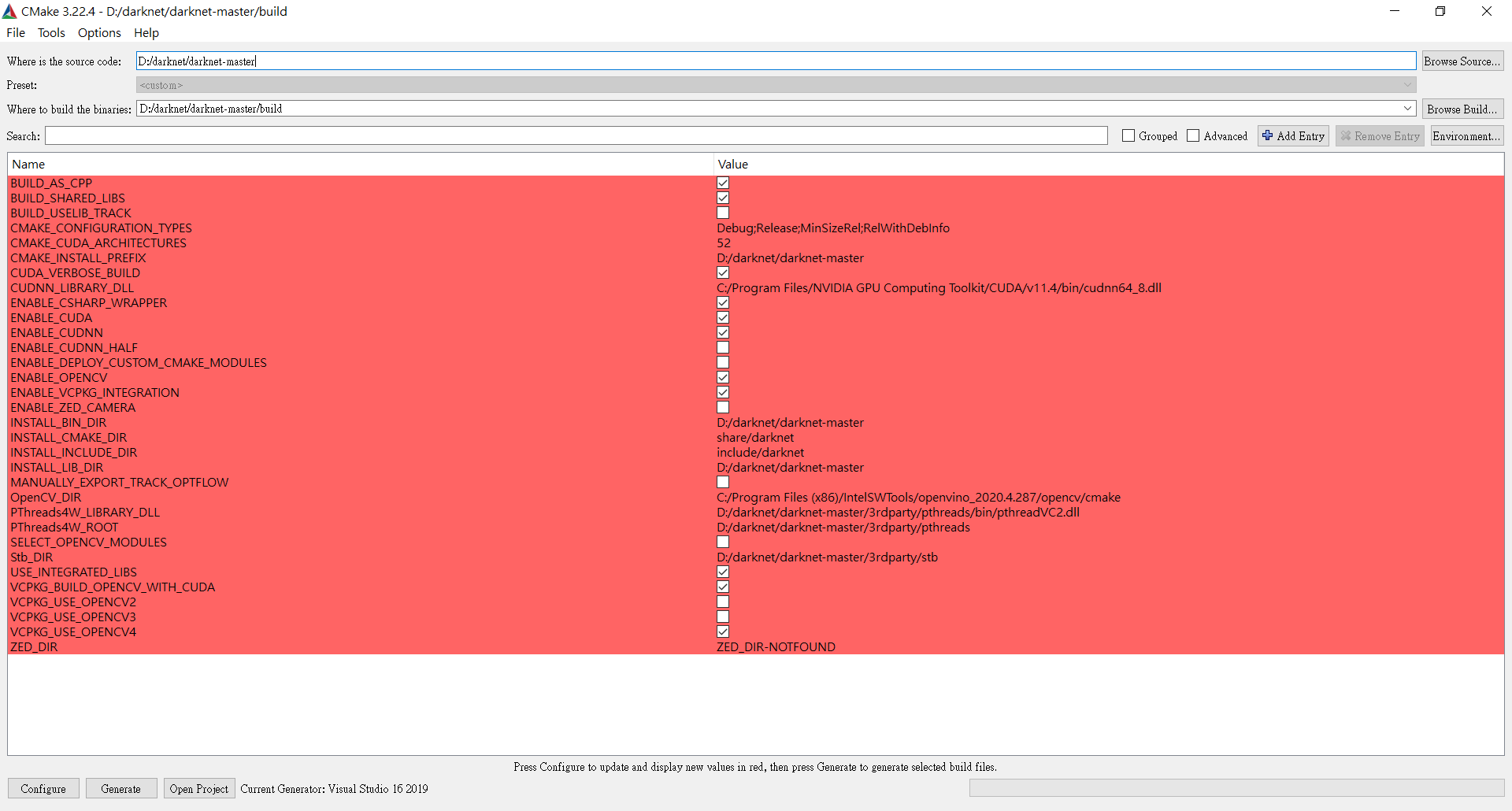Screen dimensions: 1512x811
Task: Select the INSTALL_LIB_DIR row name
Action: point(57,468)
